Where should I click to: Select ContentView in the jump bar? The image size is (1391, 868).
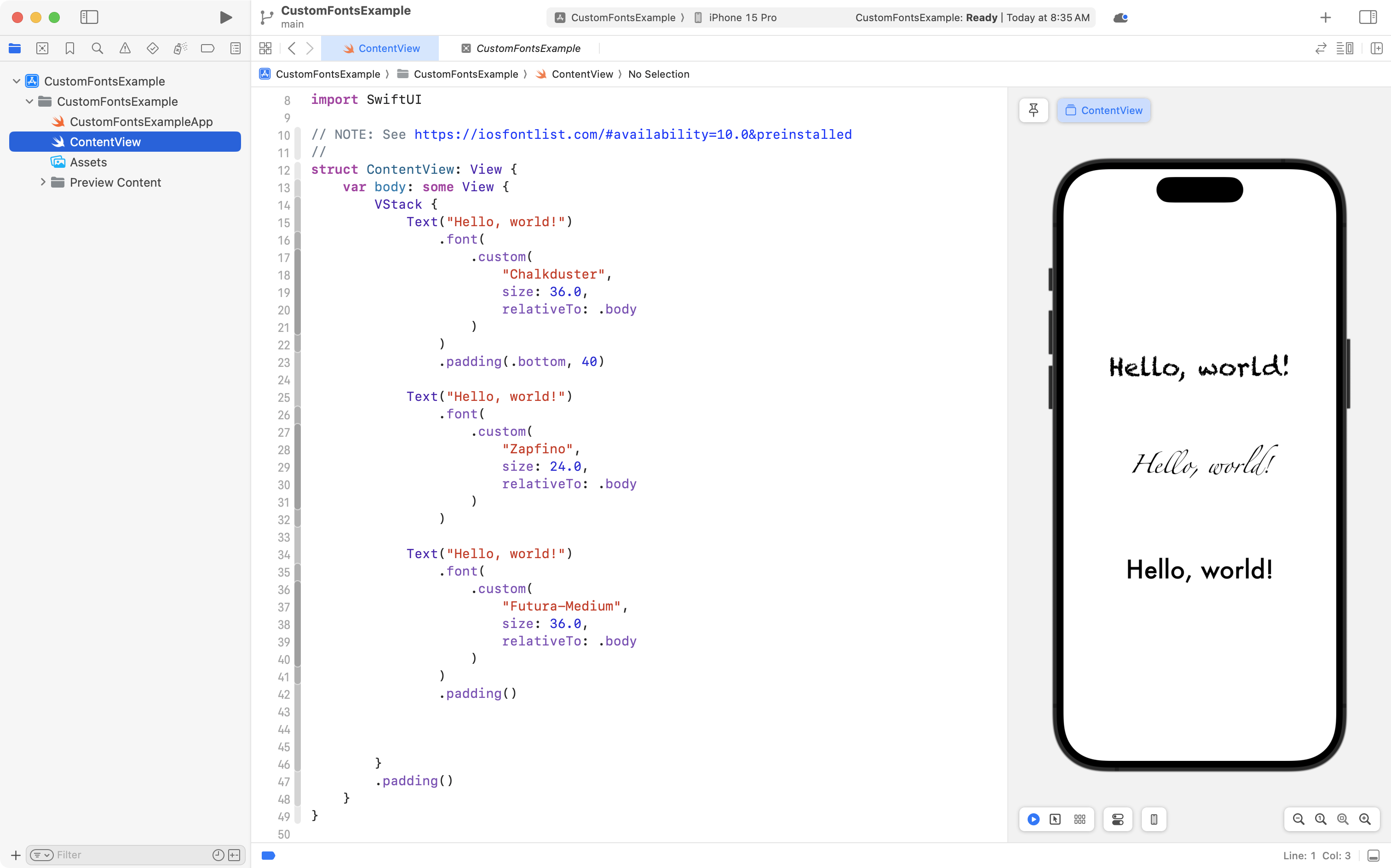click(581, 74)
